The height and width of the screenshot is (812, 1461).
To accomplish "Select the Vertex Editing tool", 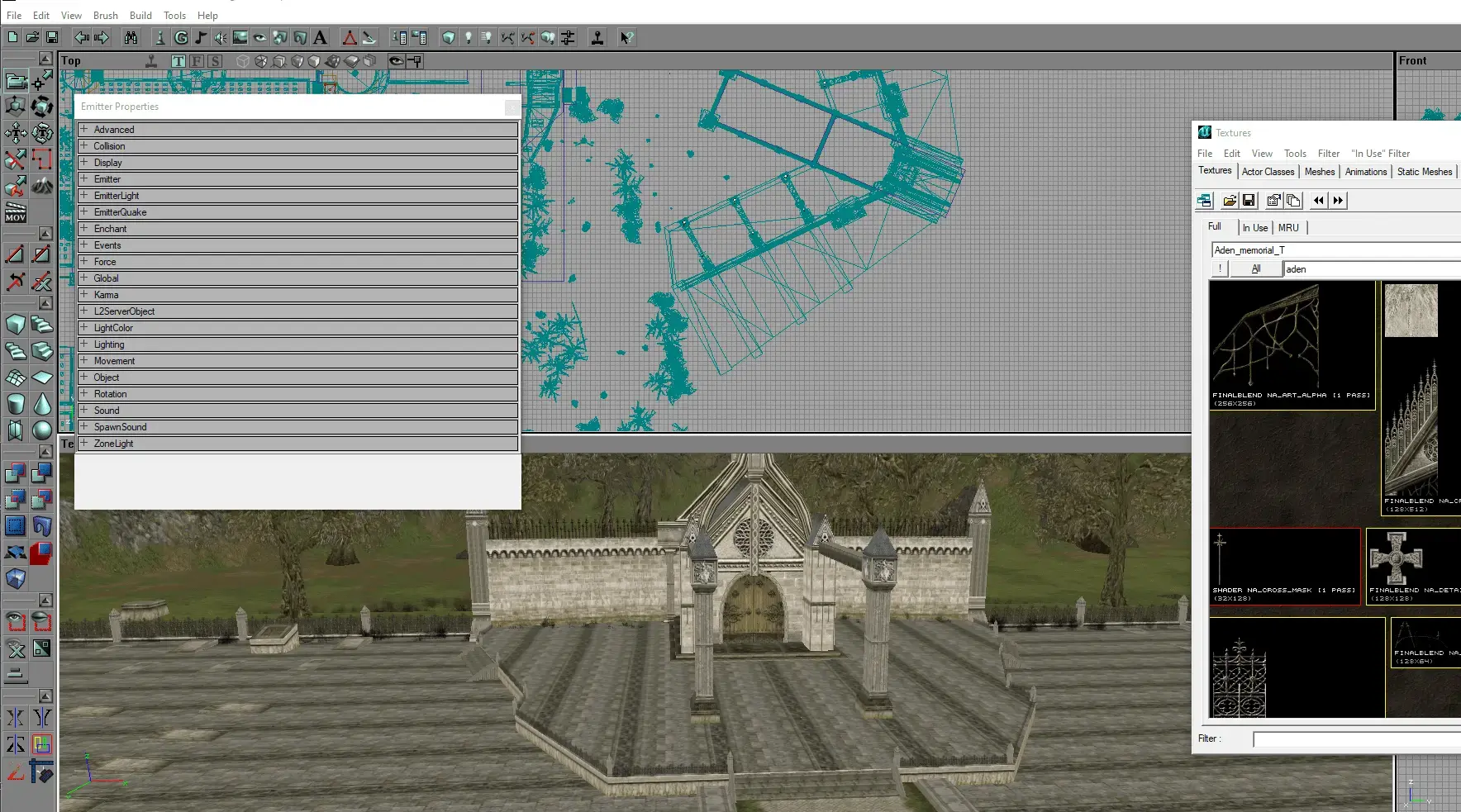I will pyautogui.click(x=42, y=80).
